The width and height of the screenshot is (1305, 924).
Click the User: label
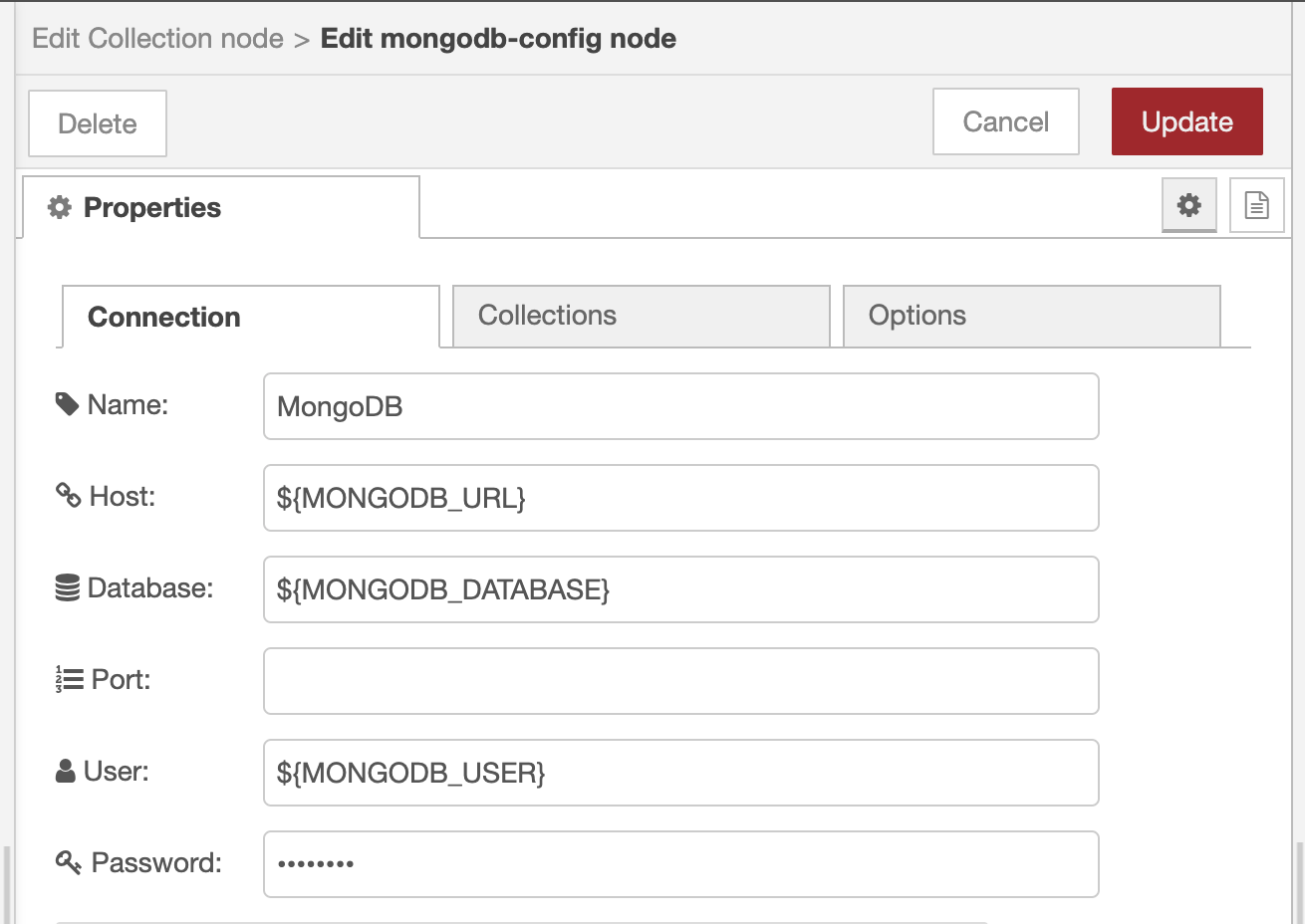pyautogui.click(x=117, y=771)
